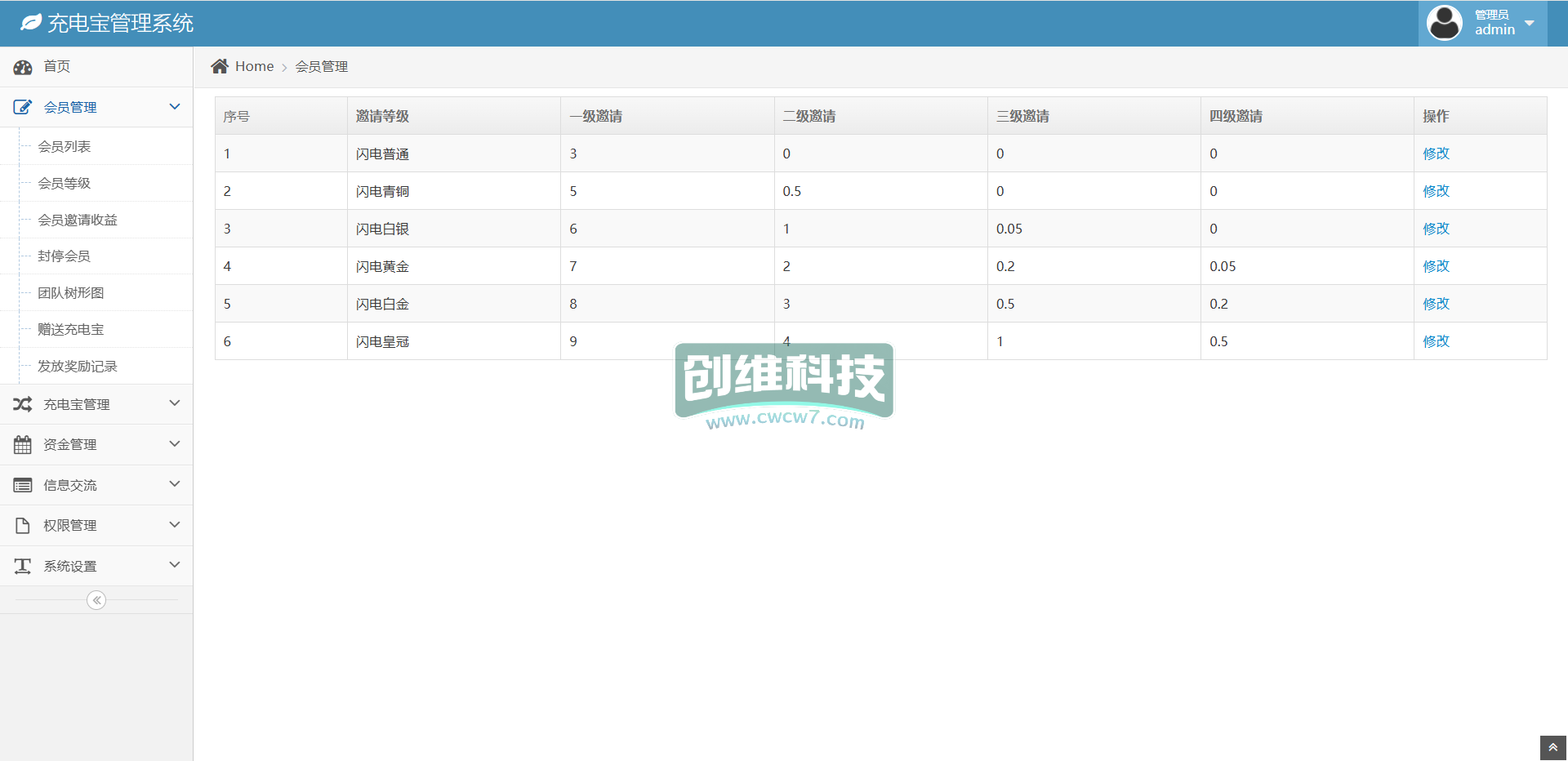Expand the 资金管理 menu chevron
The width and height of the screenshot is (1568, 761).
(174, 444)
